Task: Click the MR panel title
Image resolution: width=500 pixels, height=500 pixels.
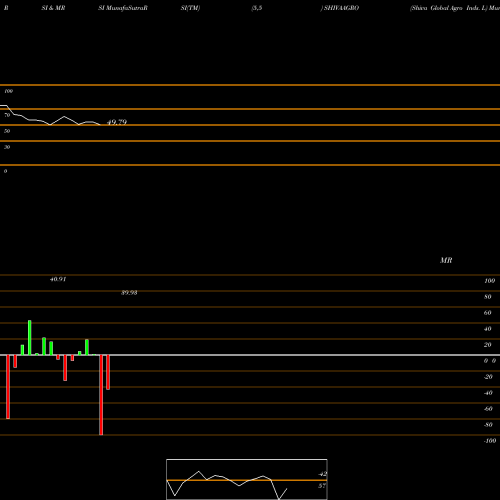Action: (x=446, y=260)
